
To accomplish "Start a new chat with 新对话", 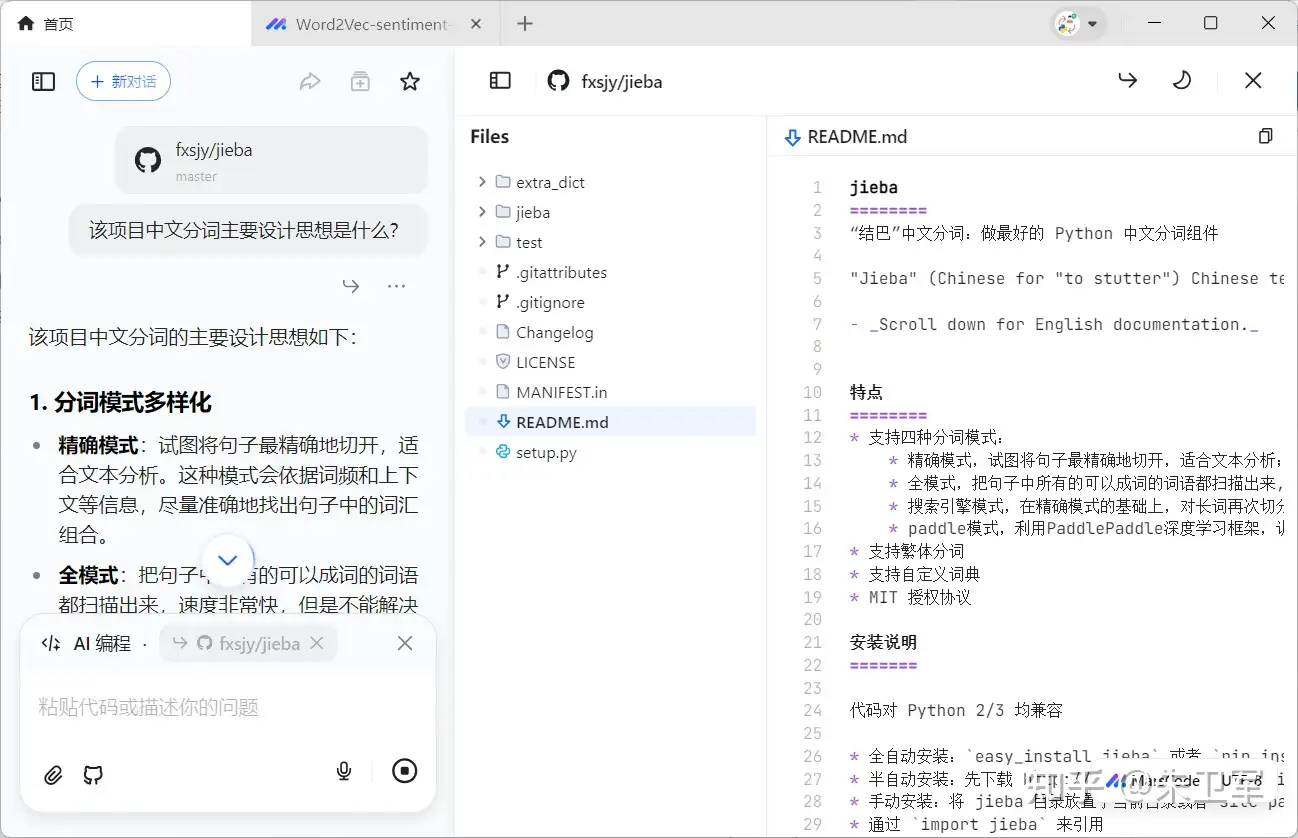I will coord(123,82).
